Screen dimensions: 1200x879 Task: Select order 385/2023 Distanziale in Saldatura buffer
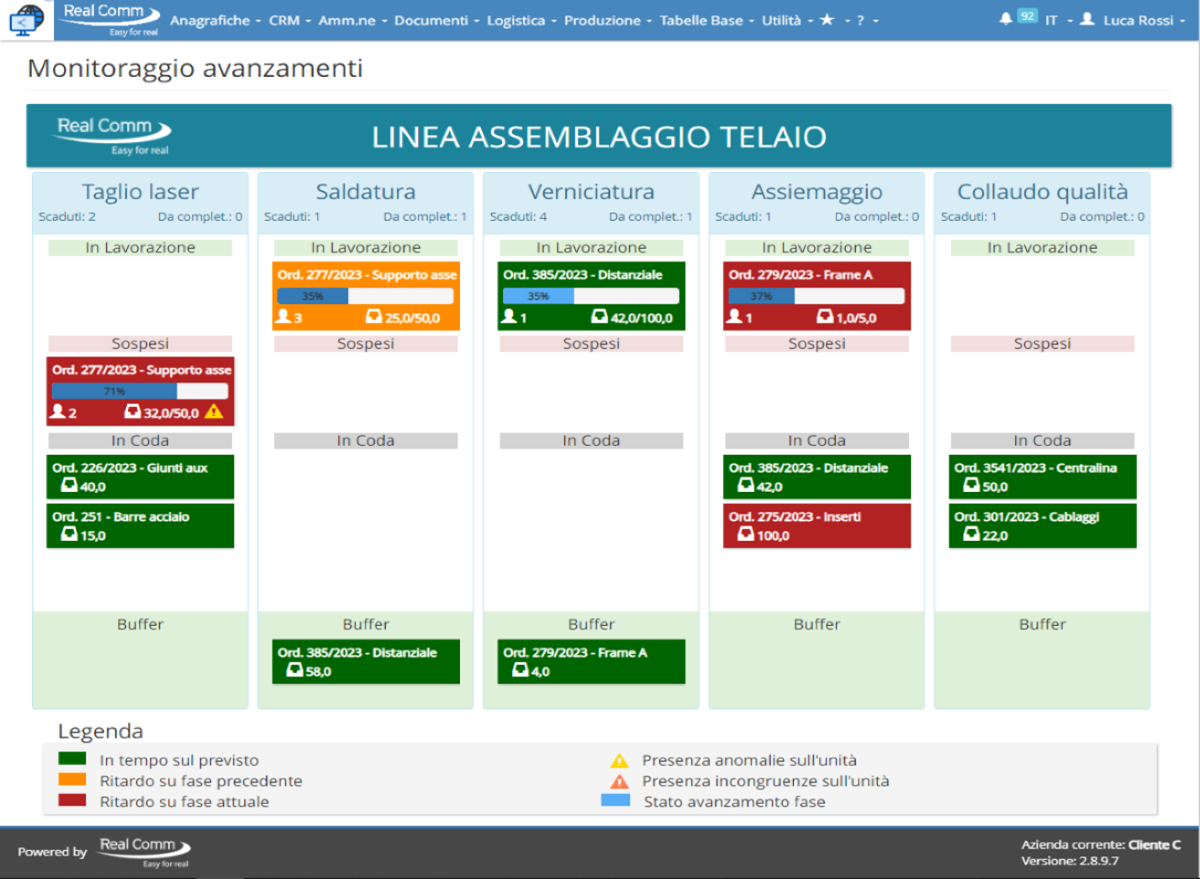click(365, 662)
